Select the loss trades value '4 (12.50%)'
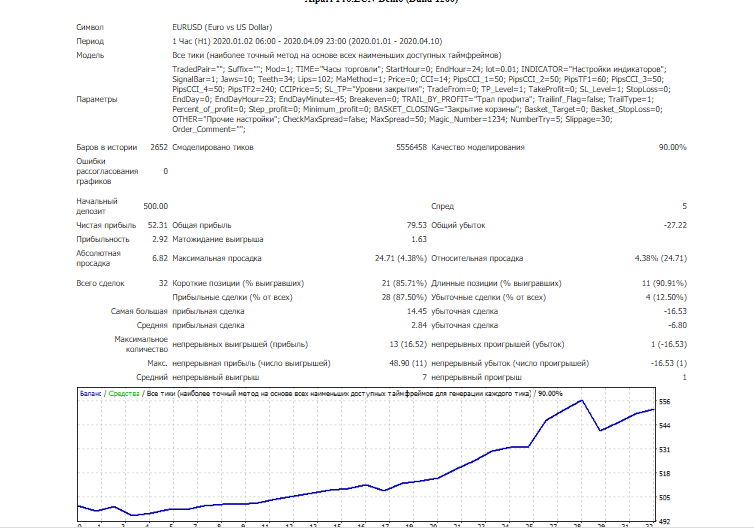754x530 pixels. 666,297
